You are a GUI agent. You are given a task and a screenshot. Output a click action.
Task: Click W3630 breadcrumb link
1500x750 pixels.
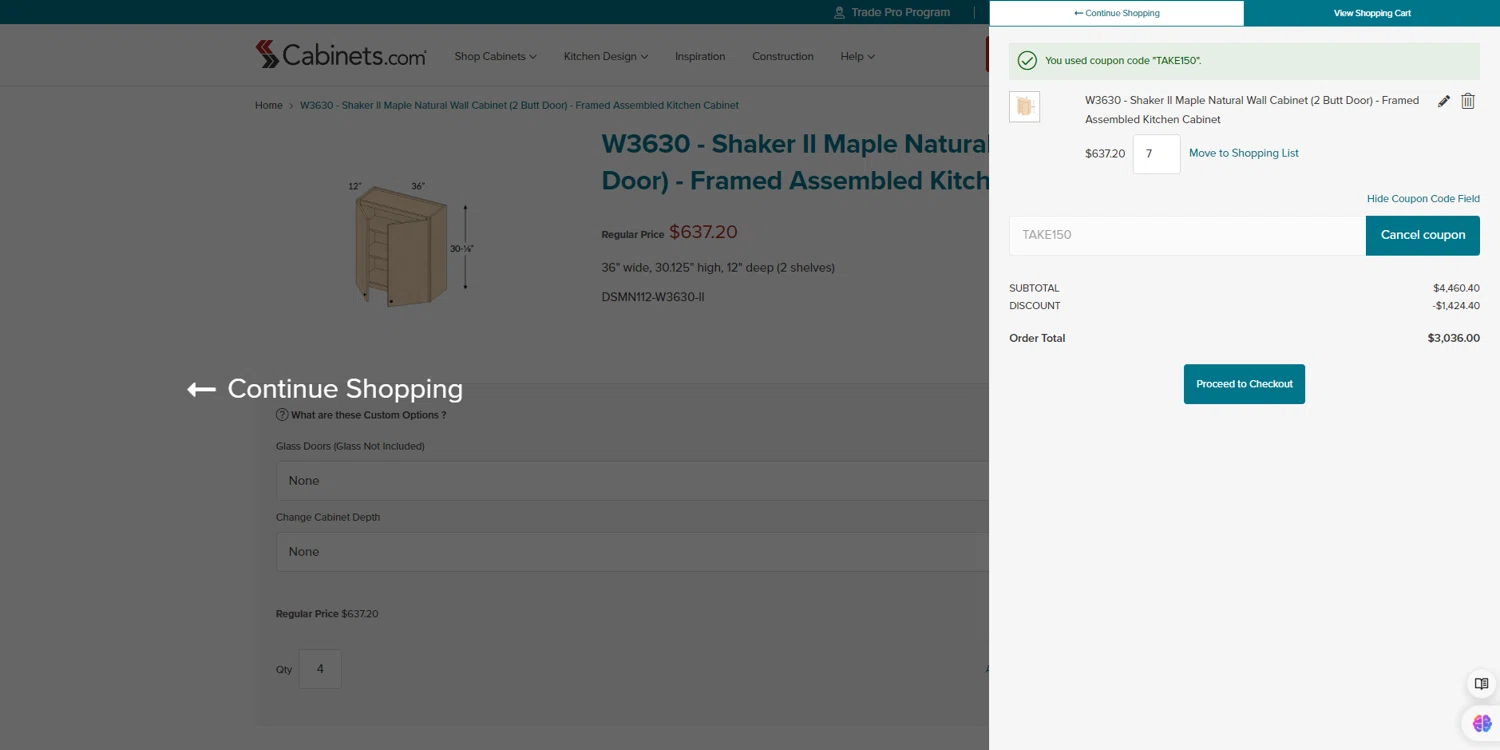(x=519, y=105)
